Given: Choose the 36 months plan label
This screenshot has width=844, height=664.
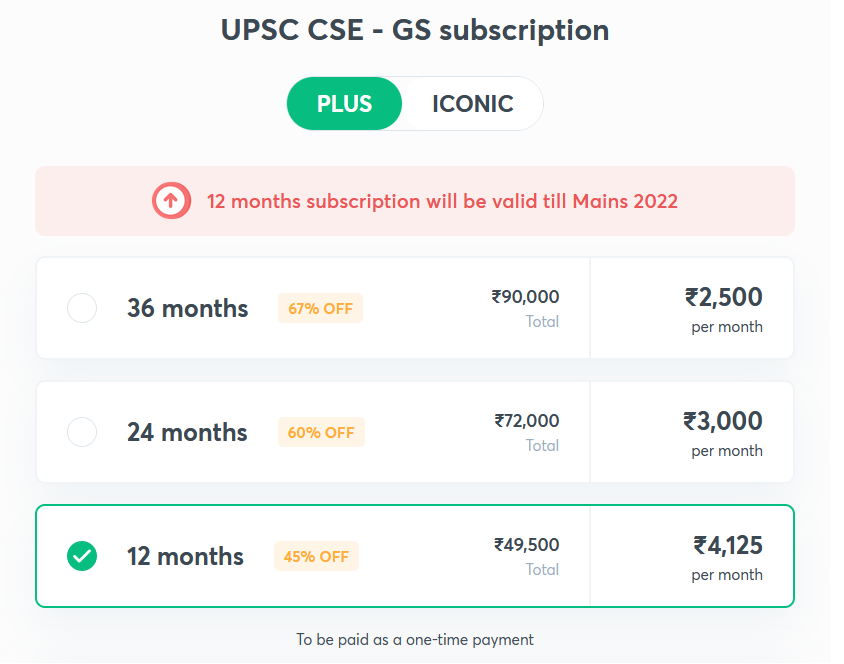Looking at the screenshot, I should coord(187,308).
